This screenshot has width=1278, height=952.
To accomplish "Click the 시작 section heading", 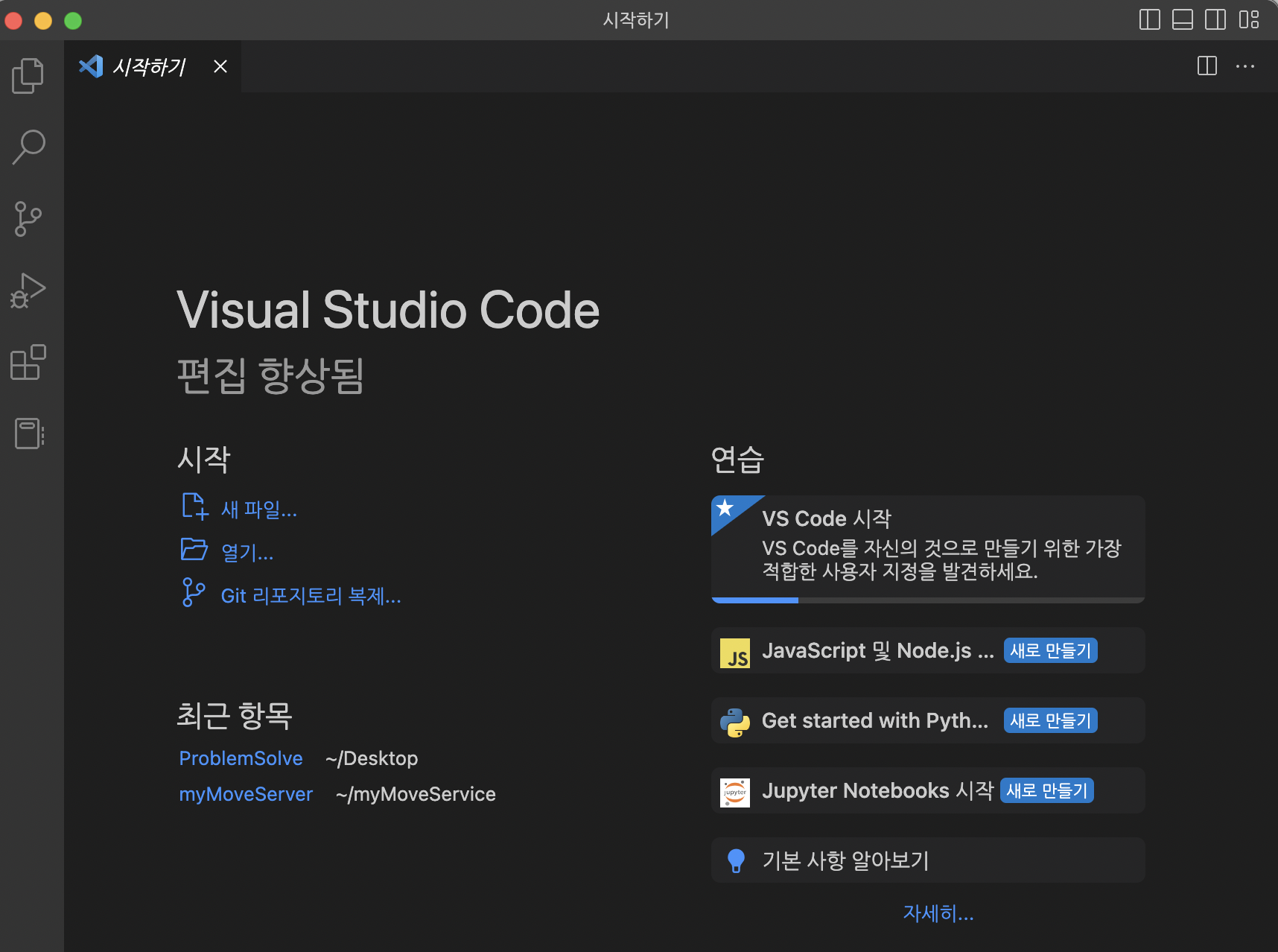I will coord(204,459).
